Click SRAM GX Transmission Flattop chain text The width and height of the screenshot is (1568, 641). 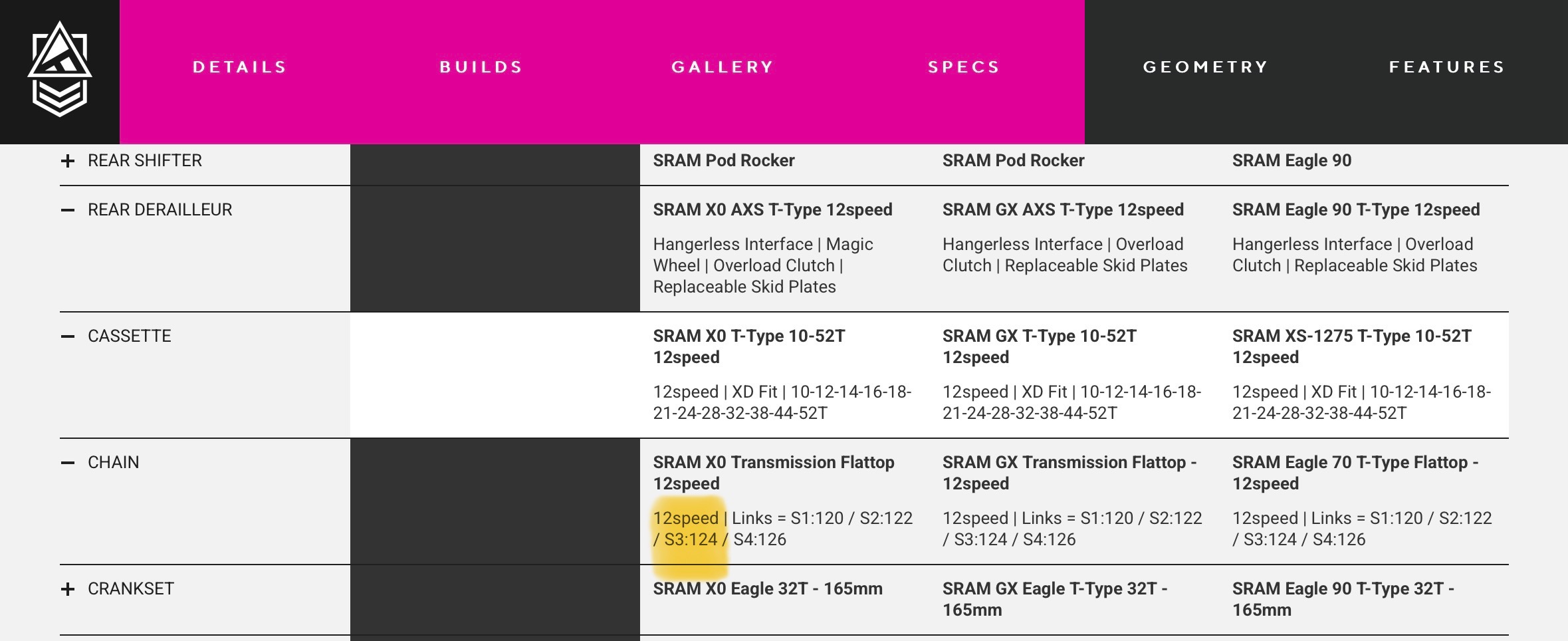tap(1069, 473)
